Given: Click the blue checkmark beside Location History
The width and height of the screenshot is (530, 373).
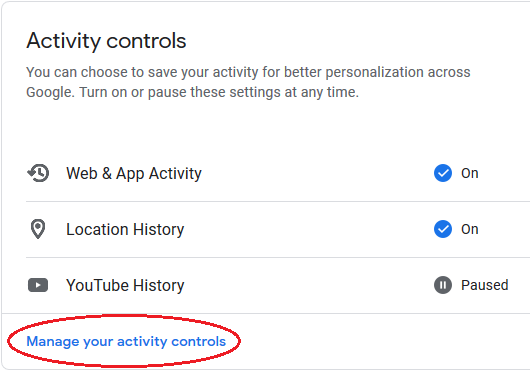Looking at the screenshot, I should coord(443,229).
